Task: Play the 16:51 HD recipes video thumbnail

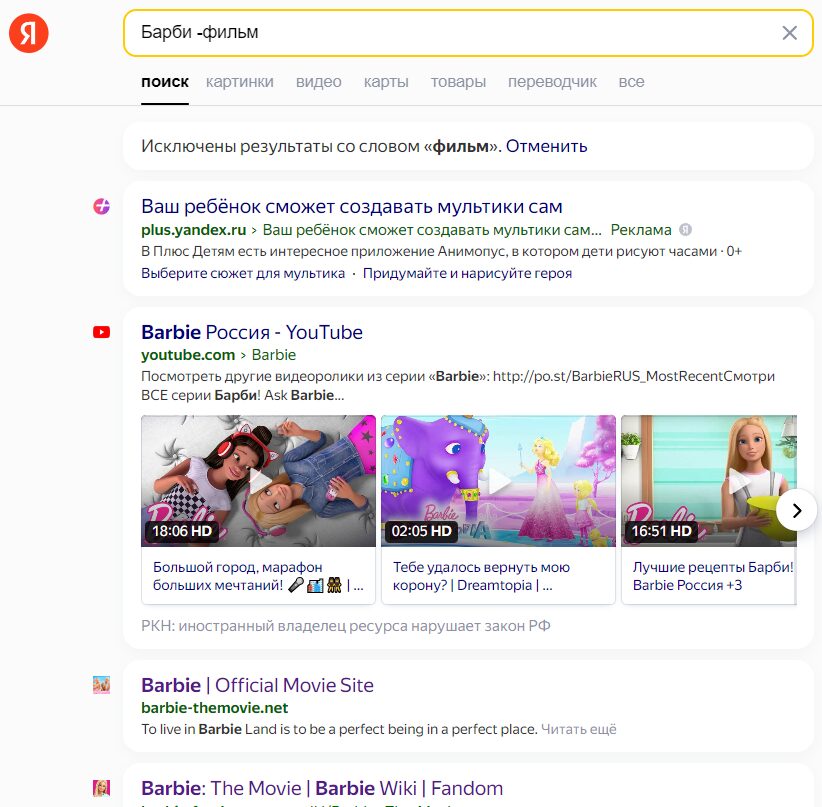Action: pos(709,481)
